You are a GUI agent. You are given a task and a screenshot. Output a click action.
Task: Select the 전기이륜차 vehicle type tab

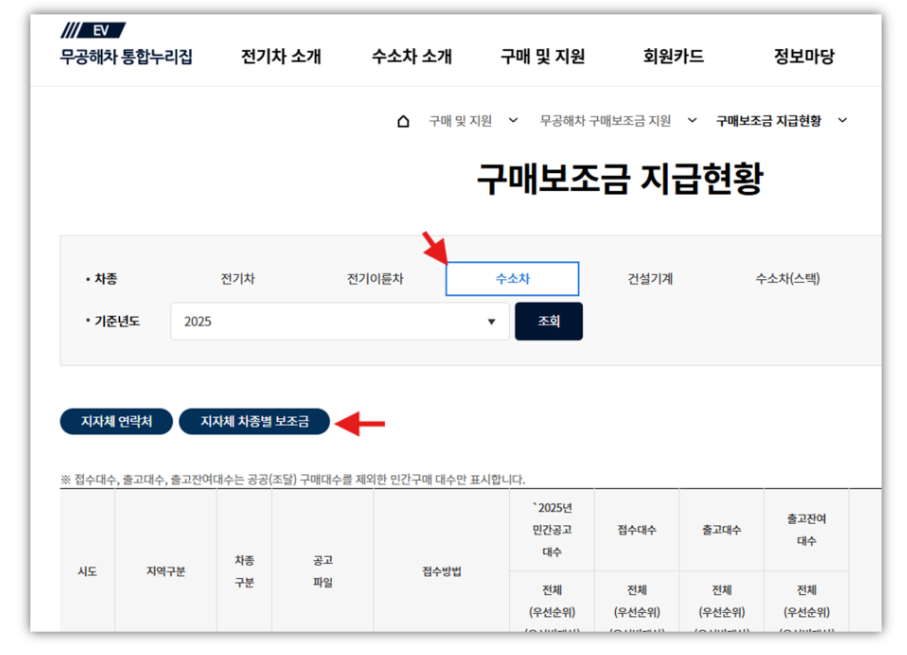tap(375, 279)
